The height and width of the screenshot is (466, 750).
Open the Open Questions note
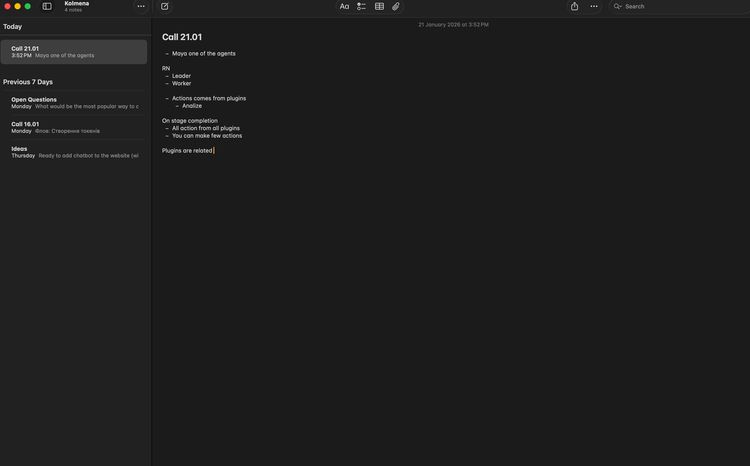pyautogui.click(x=74, y=102)
